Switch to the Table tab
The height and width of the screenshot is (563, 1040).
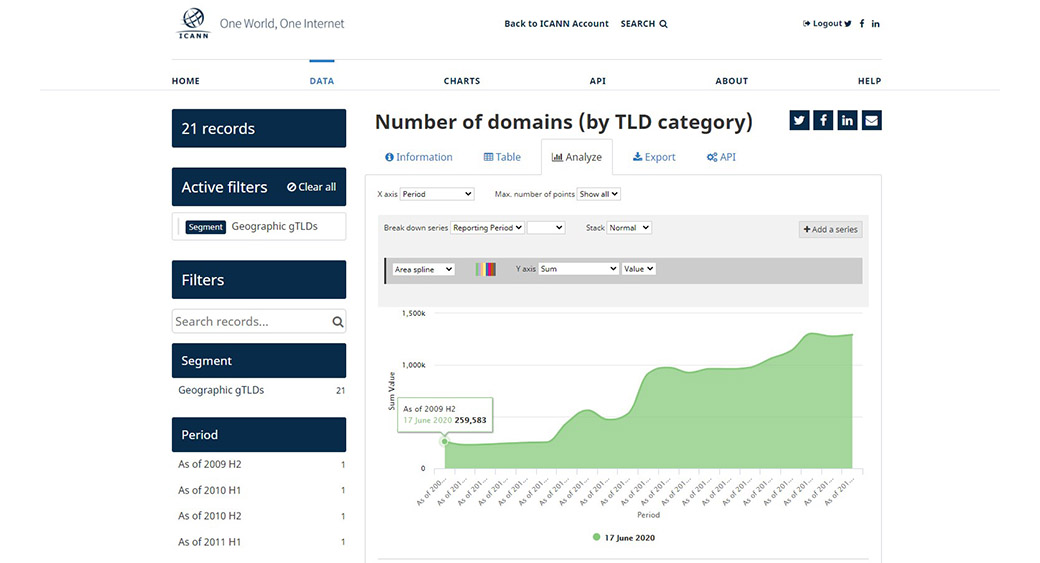(x=502, y=157)
